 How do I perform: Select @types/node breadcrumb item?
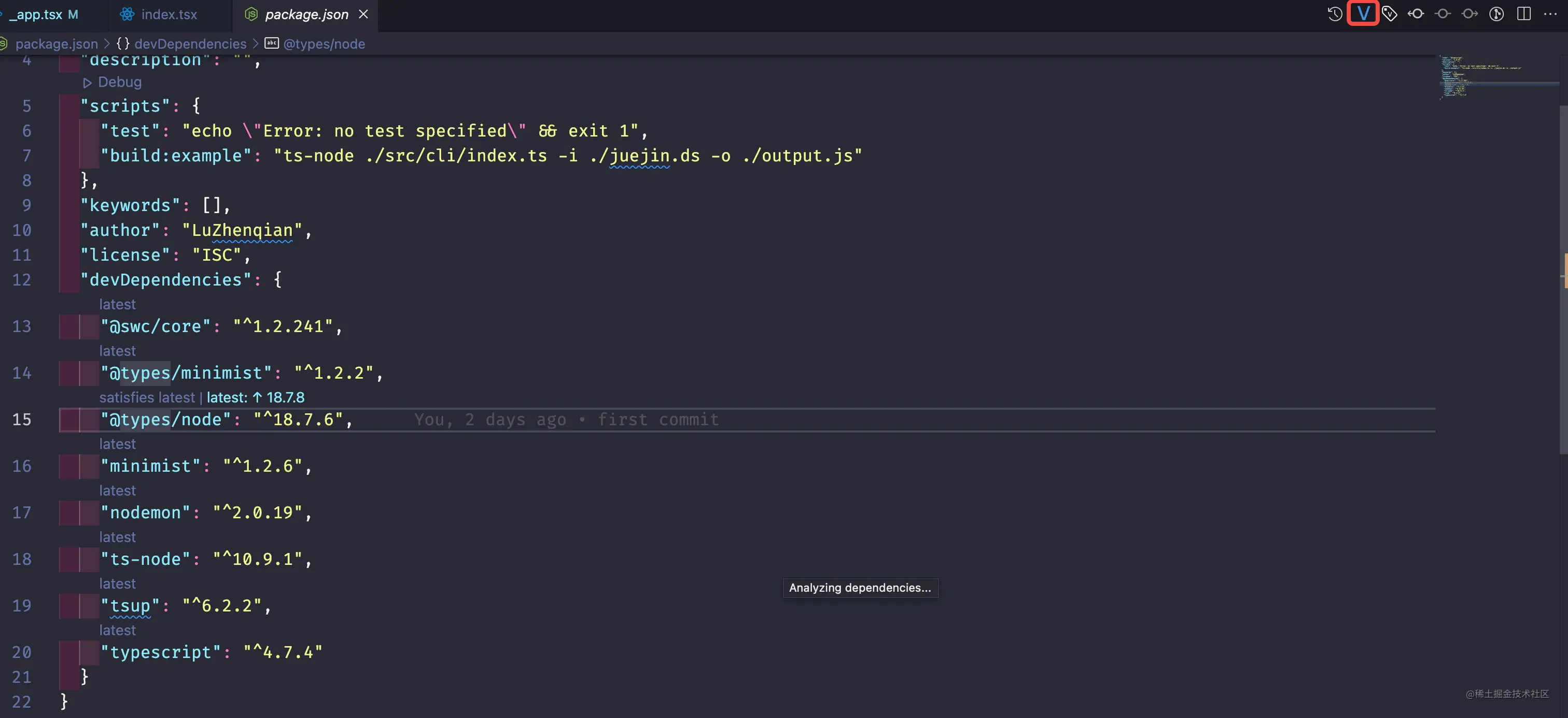pos(323,44)
